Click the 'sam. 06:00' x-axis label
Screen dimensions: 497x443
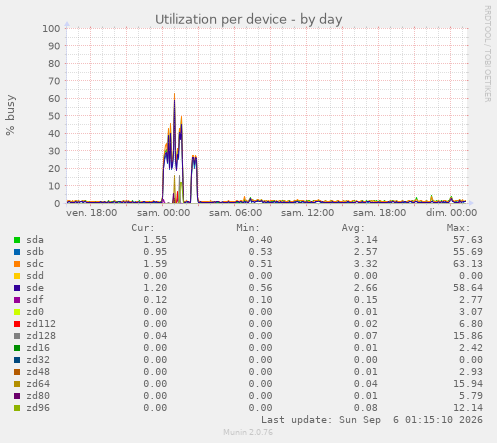tap(235, 213)
